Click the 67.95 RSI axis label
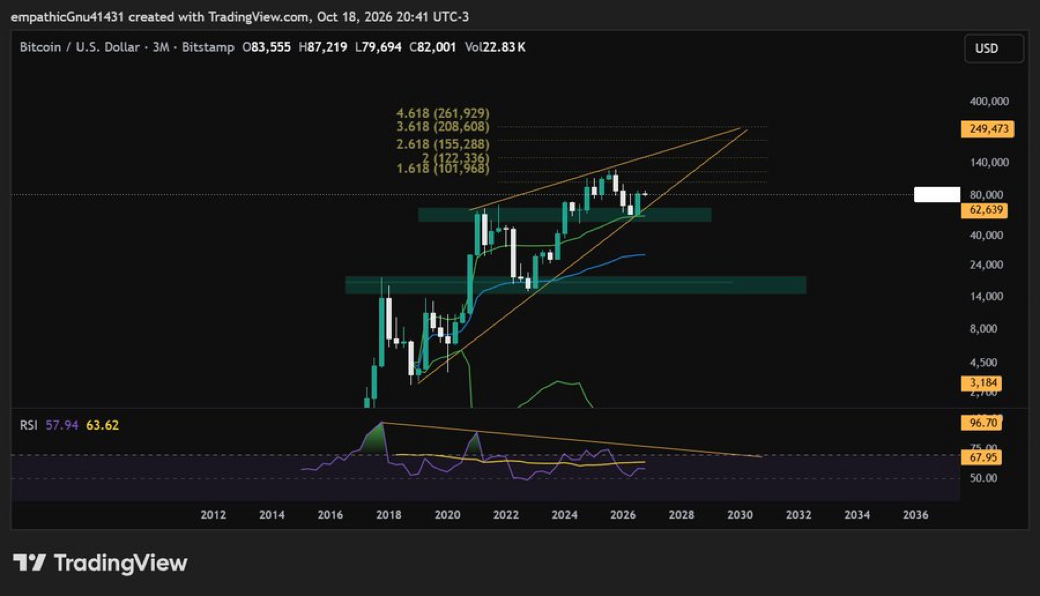 pos(982,457)
